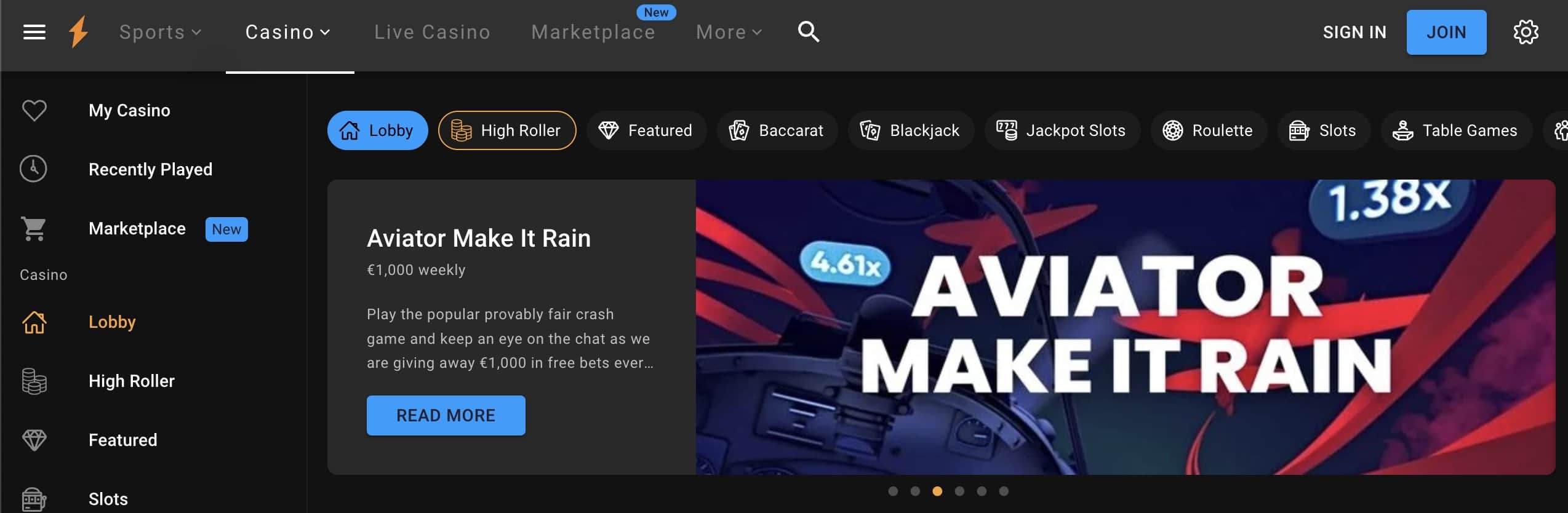Click the Recently Played clock icon

coord(33,169)
